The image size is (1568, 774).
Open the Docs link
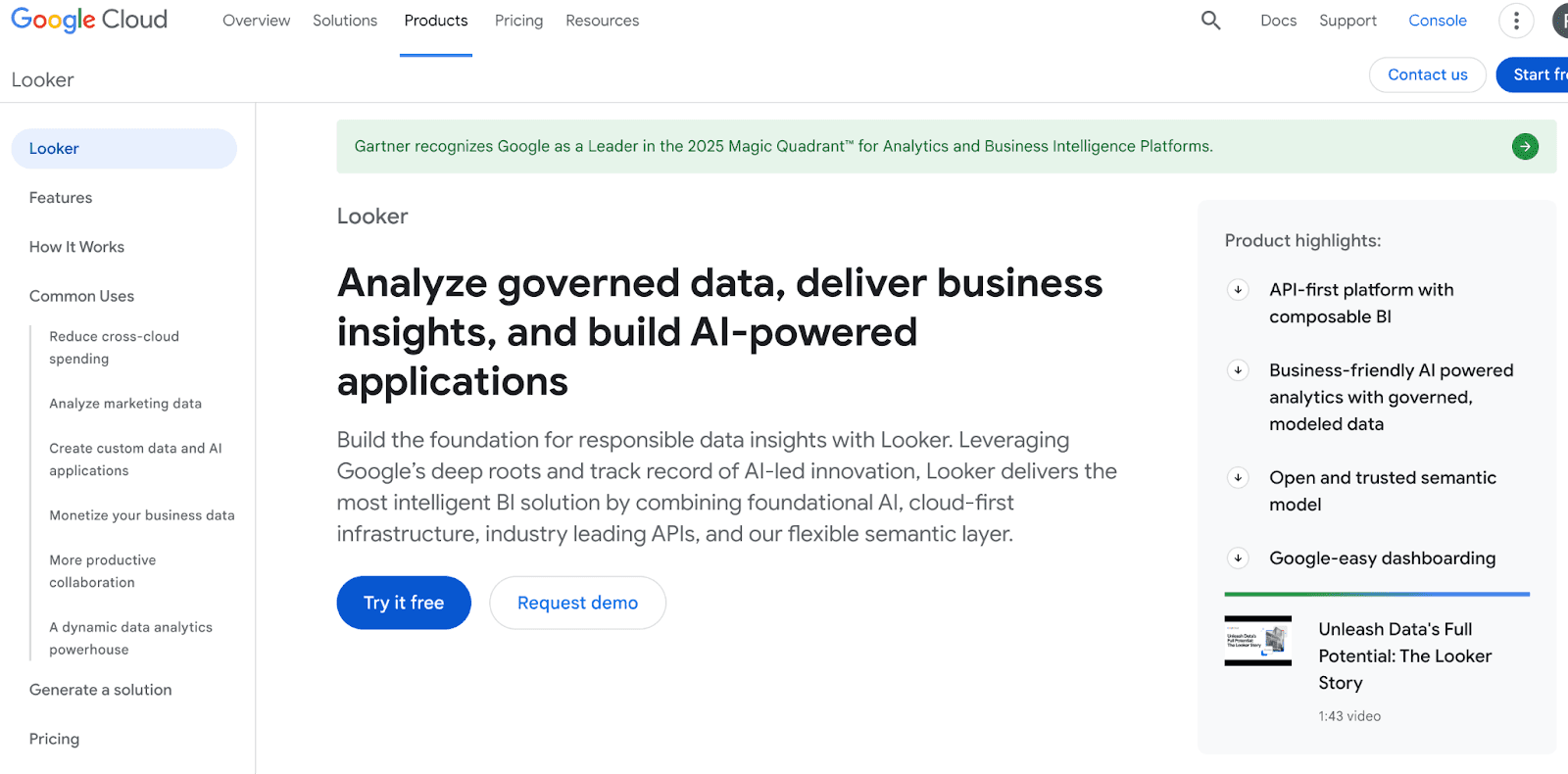[1278, 21]
